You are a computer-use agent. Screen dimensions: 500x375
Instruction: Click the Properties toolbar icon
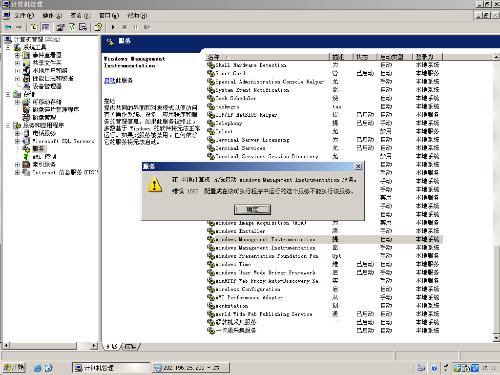pyautogui.click(x=60, y=27)
